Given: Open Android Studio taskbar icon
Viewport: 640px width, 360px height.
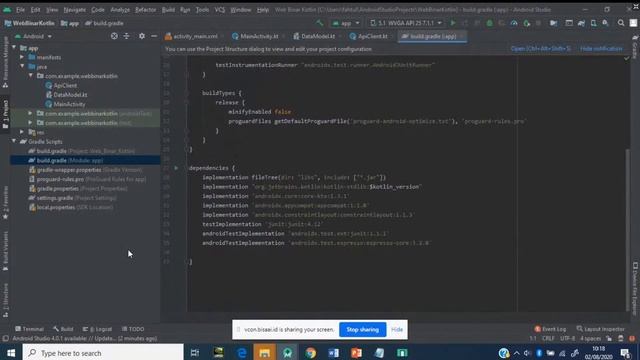Looking at the screenshot, I should (x=287, y=353).
